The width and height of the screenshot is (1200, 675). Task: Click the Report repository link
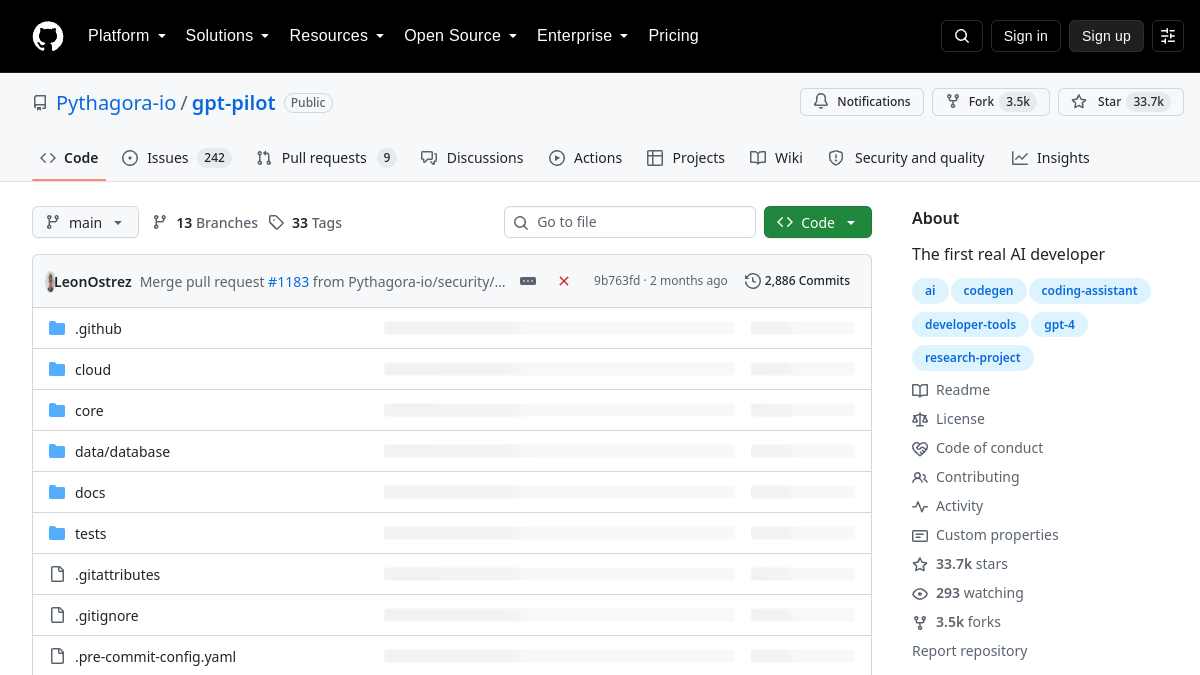(969, 651)
